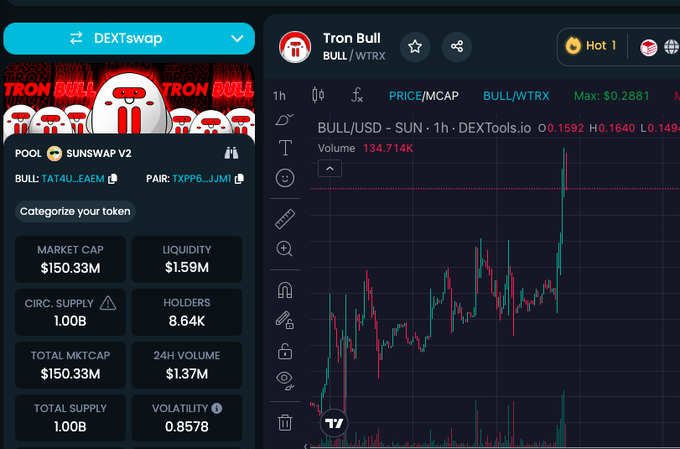Click the TradingView logo on chart
The width and height of the screenshot is (680, 449).
click(334, 423)
